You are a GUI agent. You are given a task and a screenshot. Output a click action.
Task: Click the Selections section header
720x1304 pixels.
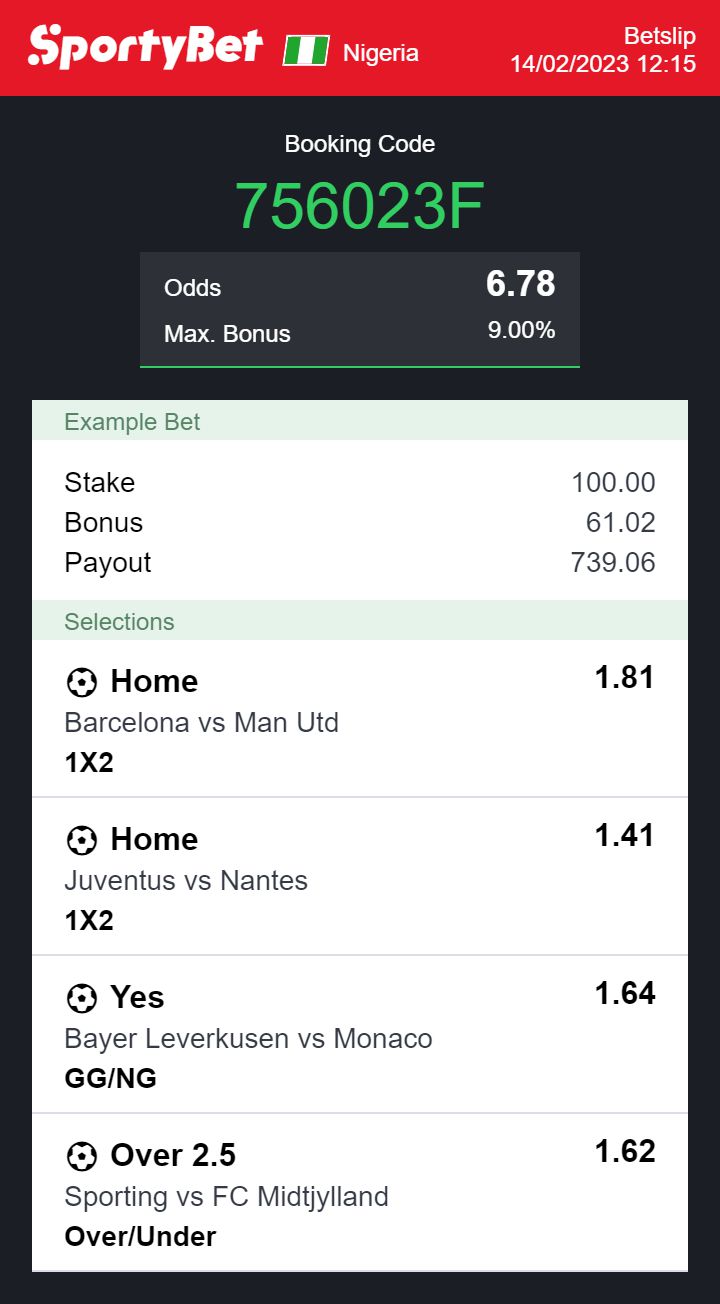coord(119,622)
